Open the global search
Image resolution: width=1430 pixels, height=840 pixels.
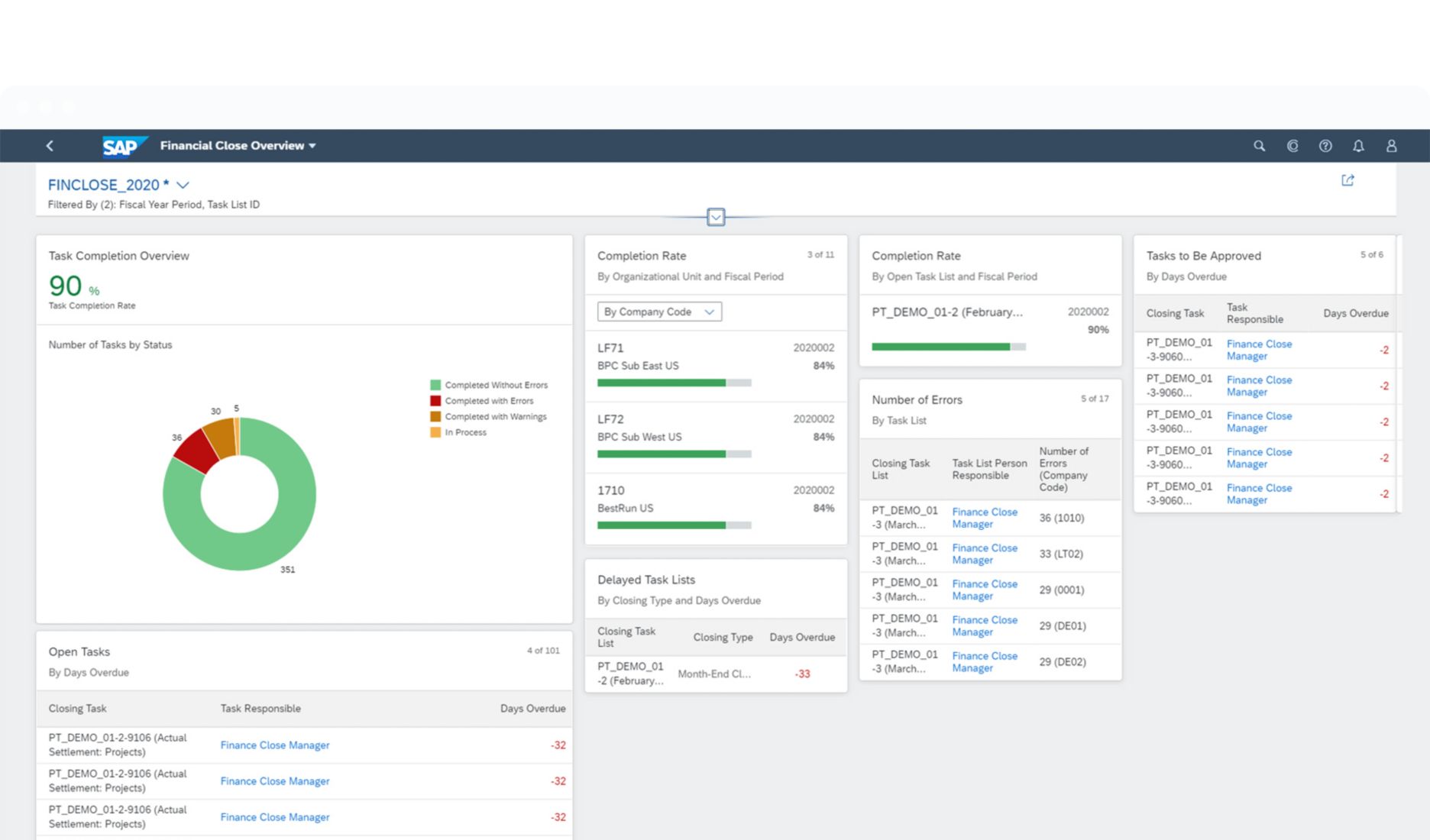click(1259, 145)
